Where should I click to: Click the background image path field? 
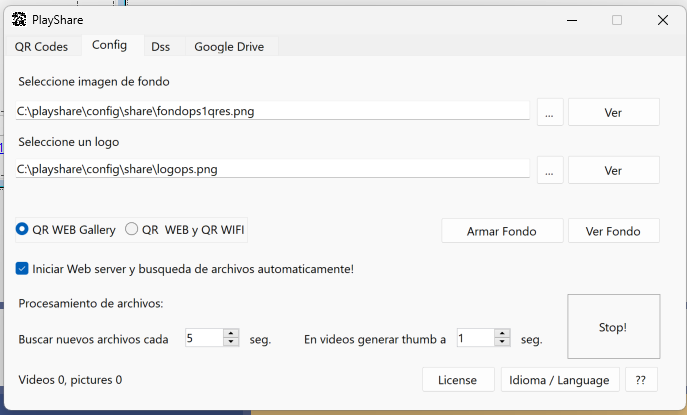tap(272, 111)
